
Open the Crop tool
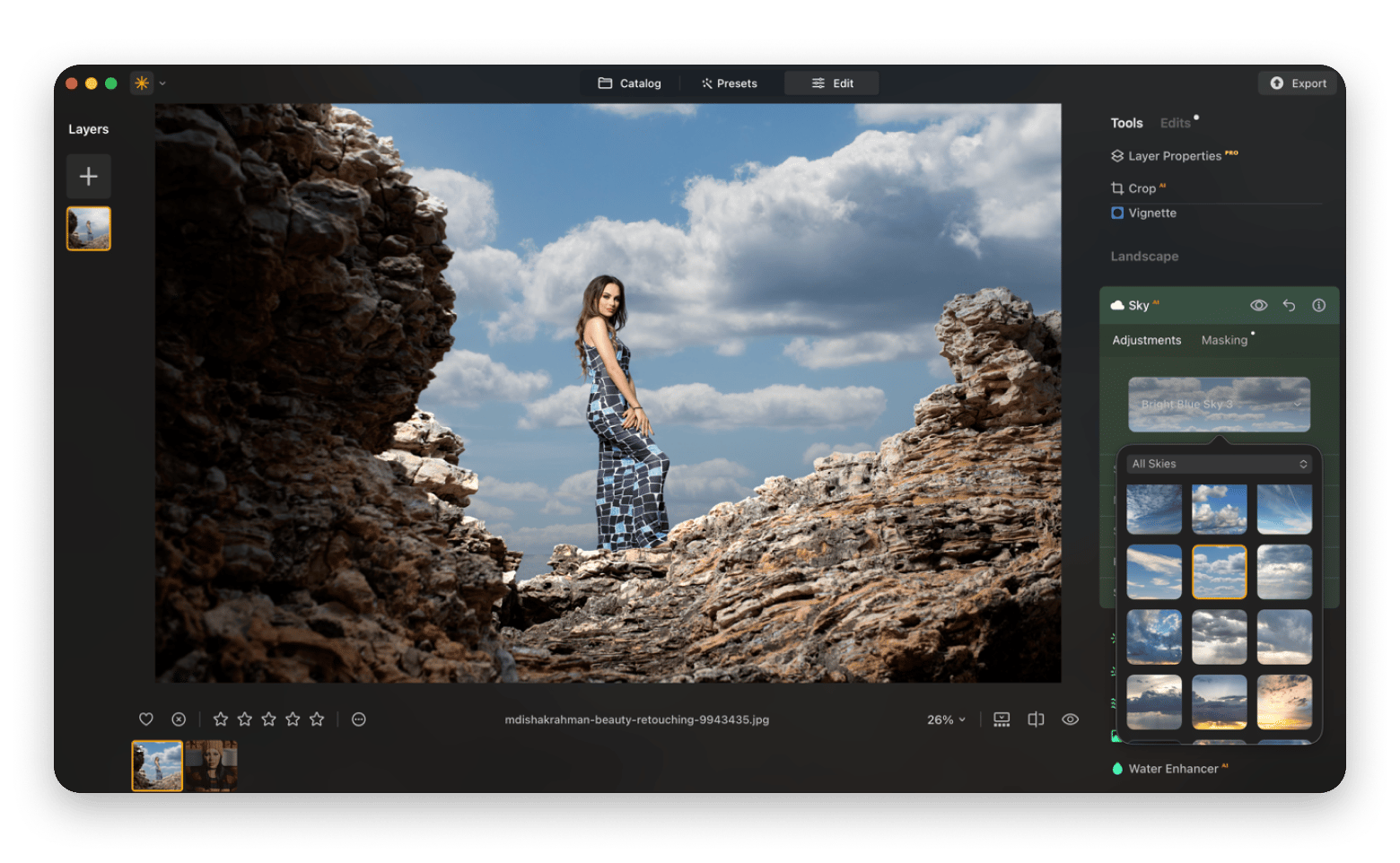click(1138, 188)
